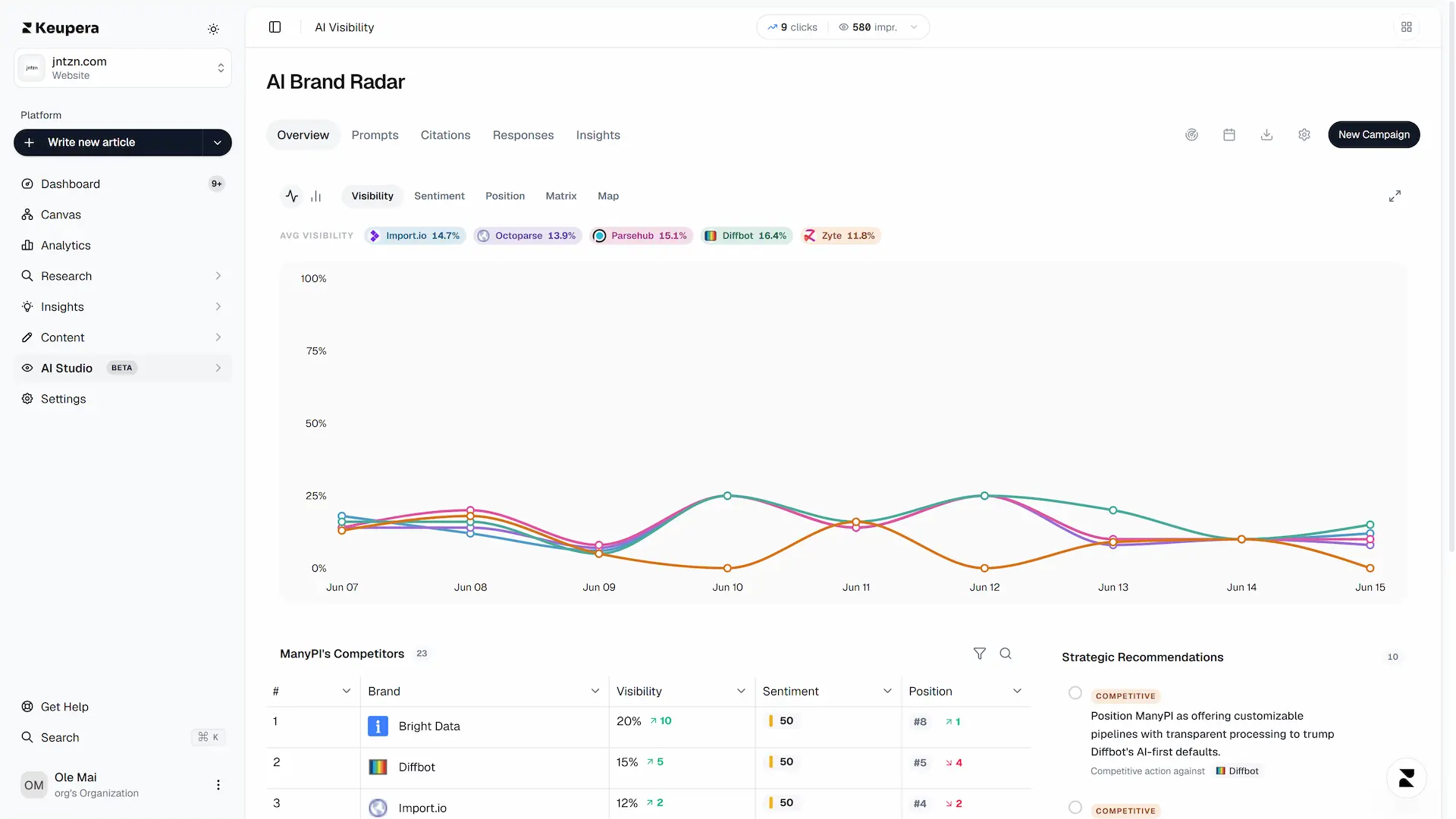Select the first Competitive recommendation radio
This screenshot has width=1456, height=819.
1075,693
